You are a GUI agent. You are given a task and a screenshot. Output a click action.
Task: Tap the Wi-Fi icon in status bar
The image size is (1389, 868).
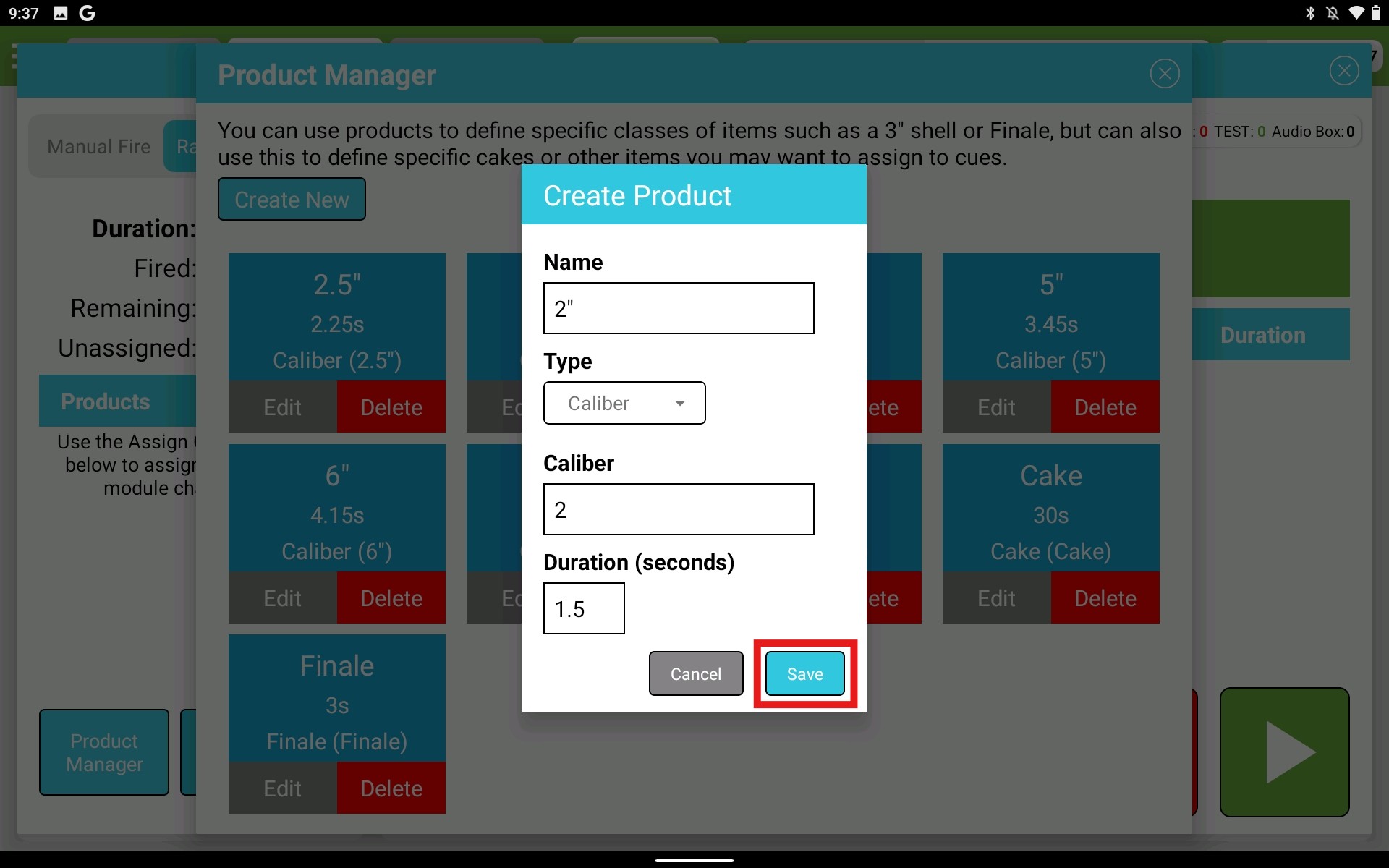click(x=1356, y=12)
